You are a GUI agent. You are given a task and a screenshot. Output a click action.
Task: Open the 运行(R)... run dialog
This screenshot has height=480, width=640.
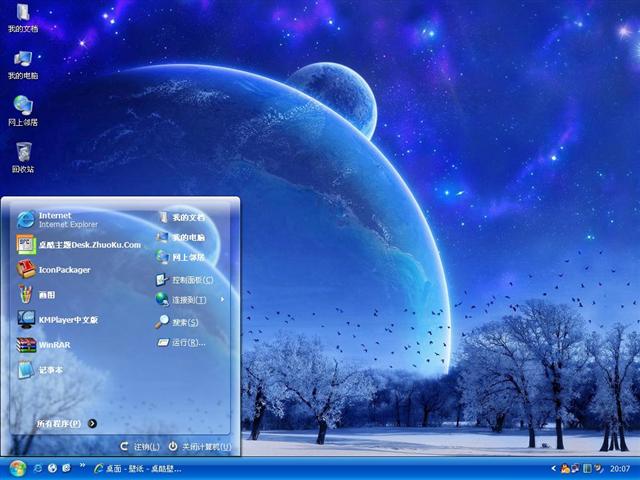coord(181,342)
